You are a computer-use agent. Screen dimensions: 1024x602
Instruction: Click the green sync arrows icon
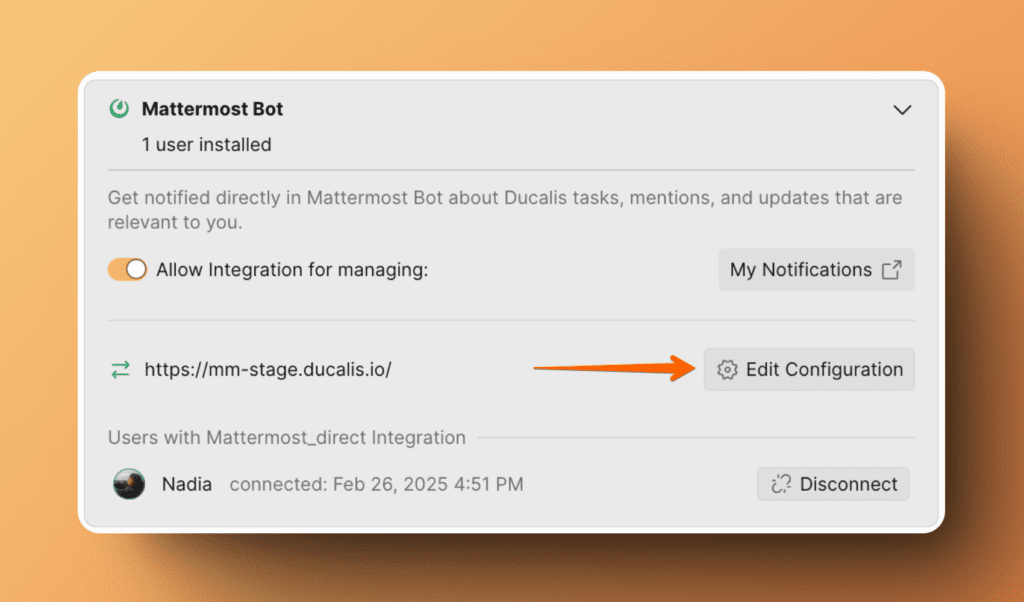pos(121,370)
